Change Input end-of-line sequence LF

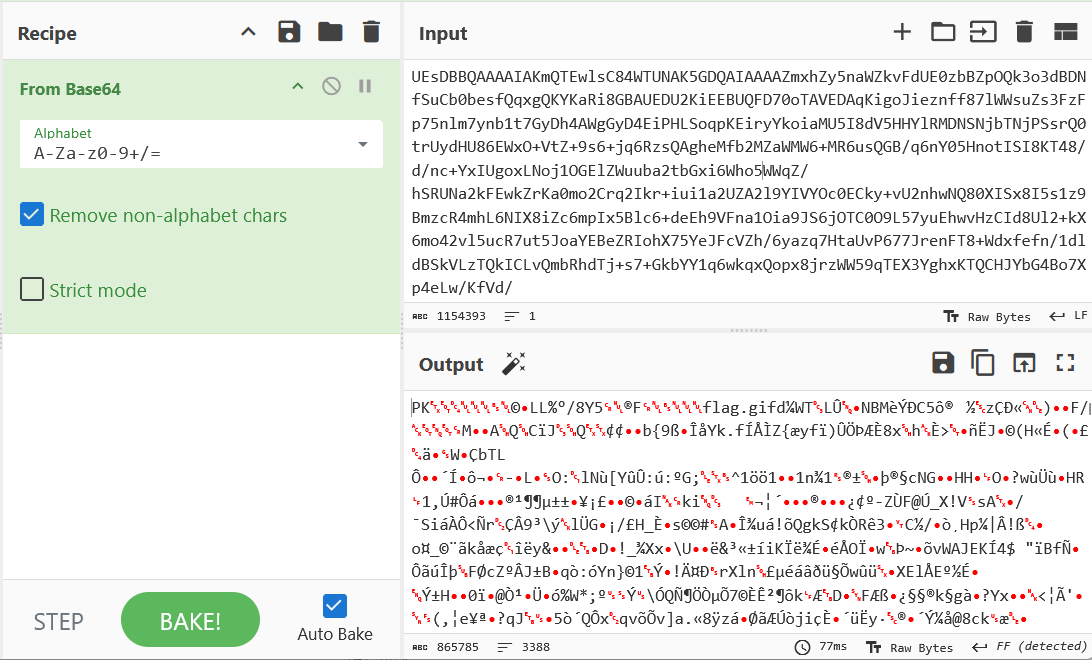(x=1068, y=317)
